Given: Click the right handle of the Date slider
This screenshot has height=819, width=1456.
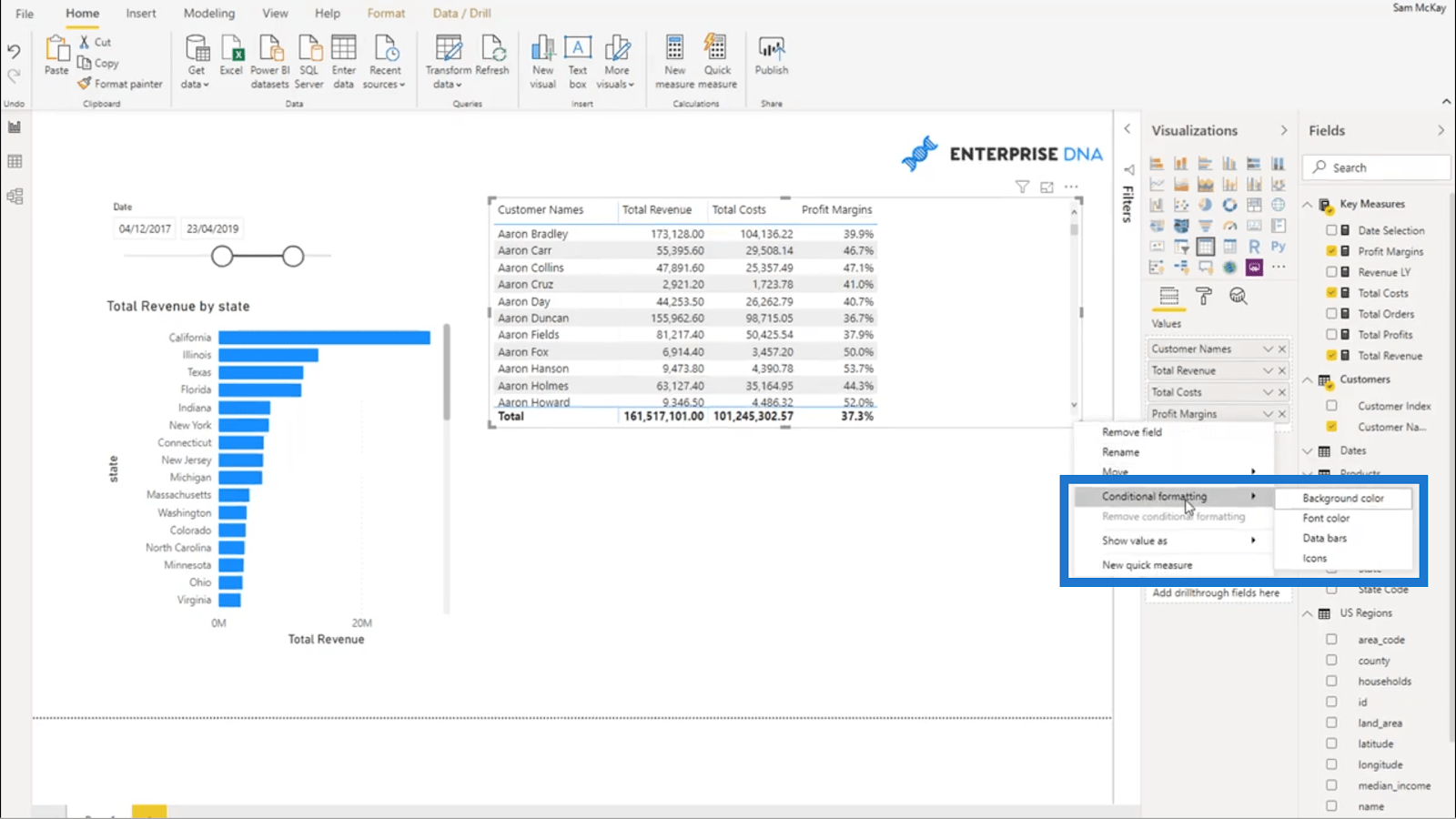Looking at the screenshot, I should (x=293, y=257).
